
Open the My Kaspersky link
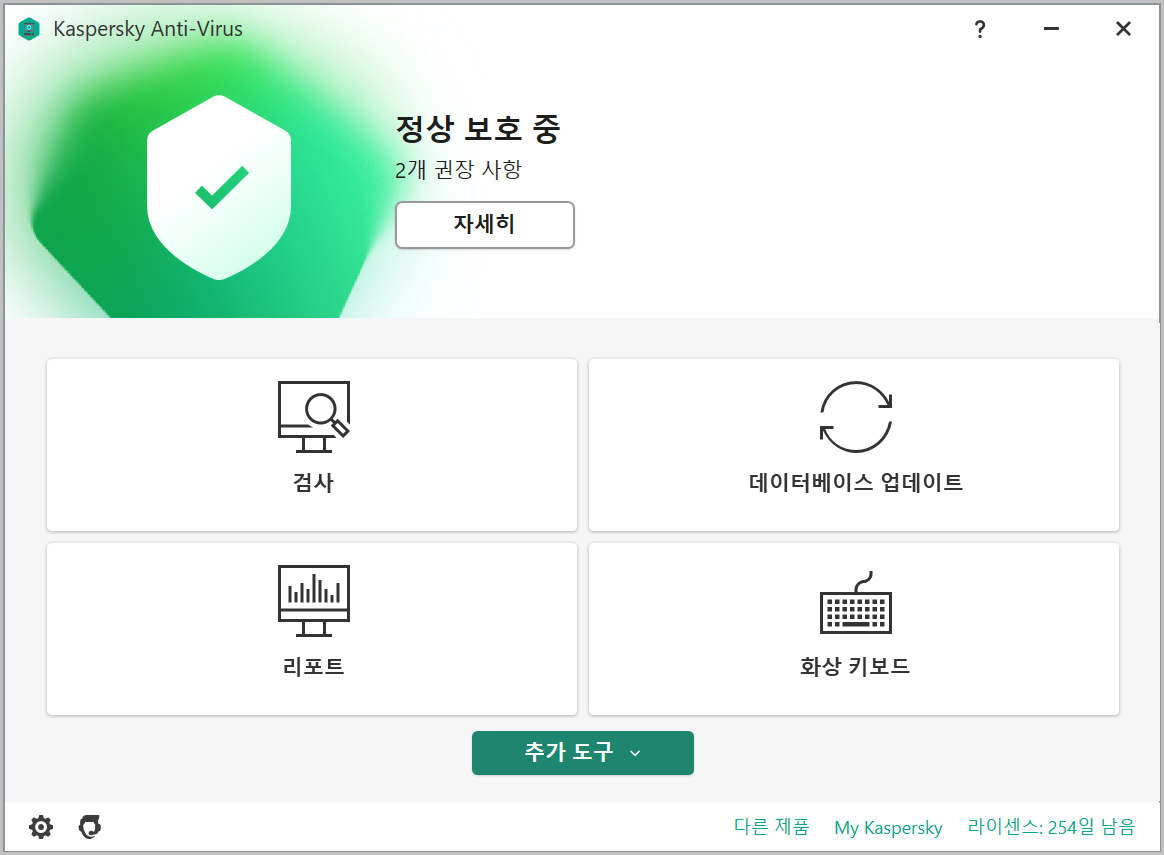[889, 828]
